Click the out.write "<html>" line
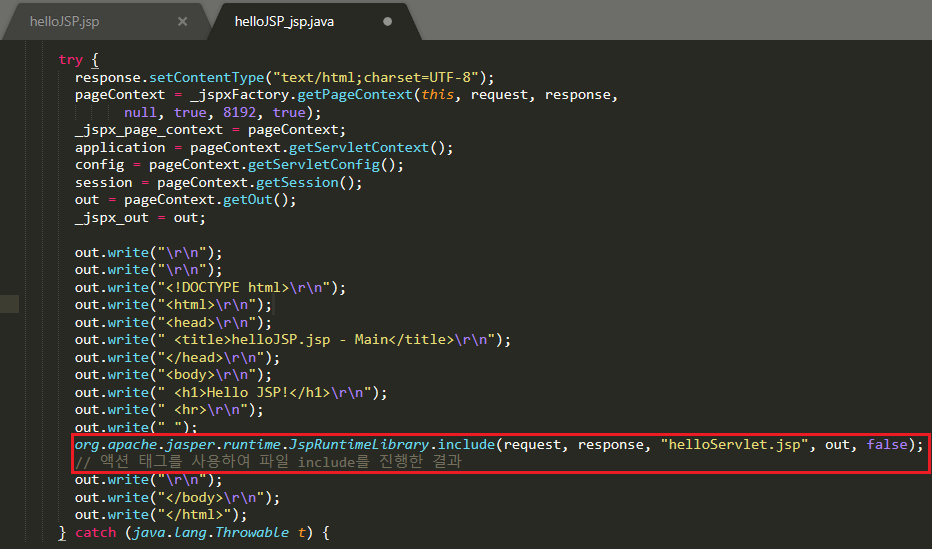Image resolution: width=932 pixels, height=549 pixels. [173, 305]
